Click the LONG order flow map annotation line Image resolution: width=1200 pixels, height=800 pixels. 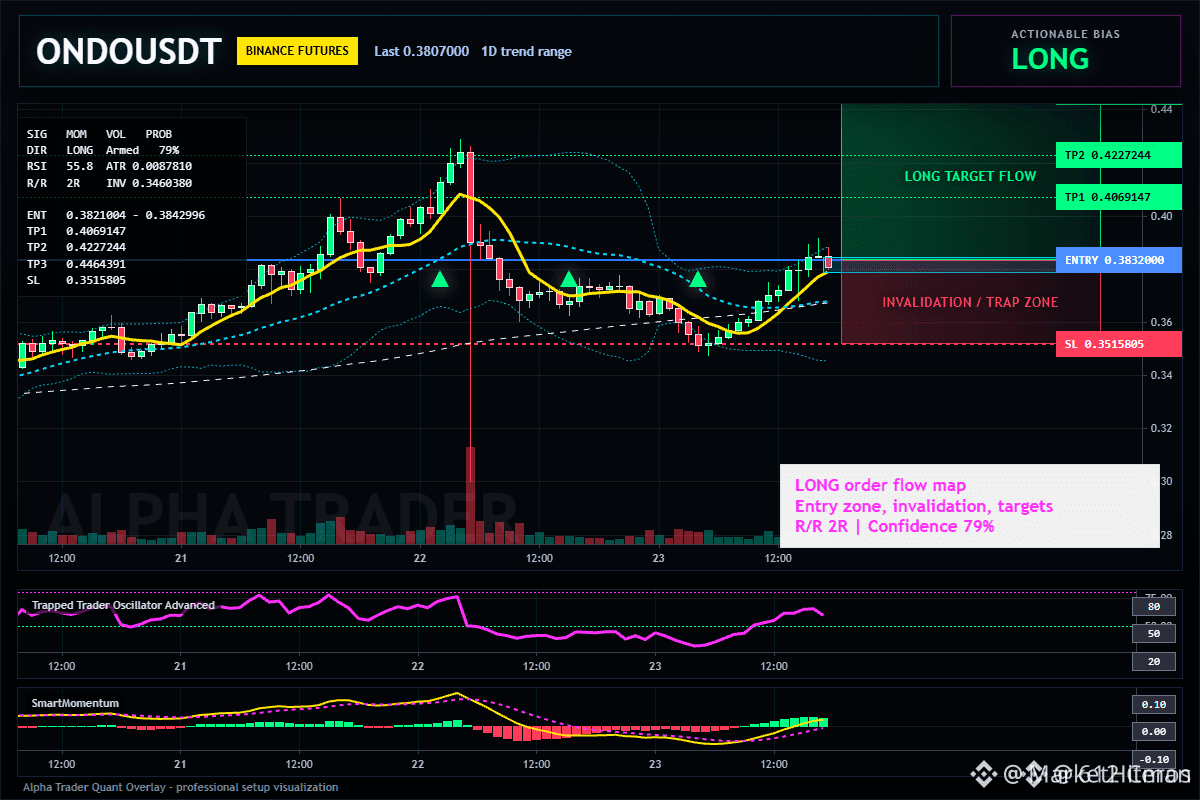point(880,485)
